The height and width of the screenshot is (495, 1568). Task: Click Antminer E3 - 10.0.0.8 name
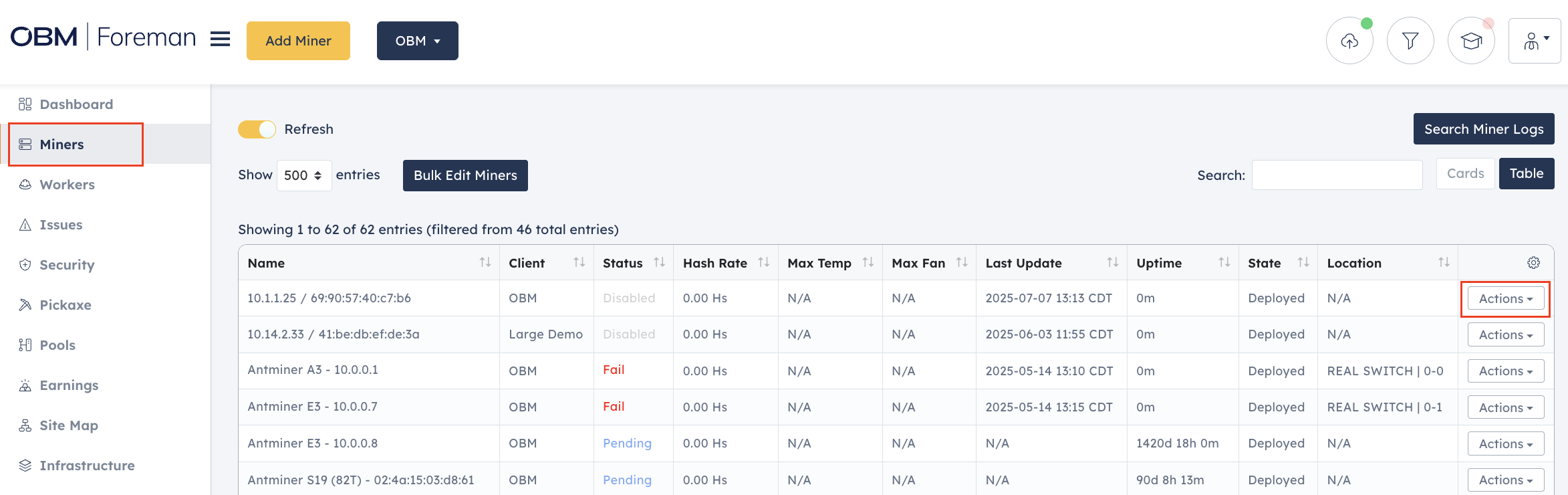click(312, 443)
